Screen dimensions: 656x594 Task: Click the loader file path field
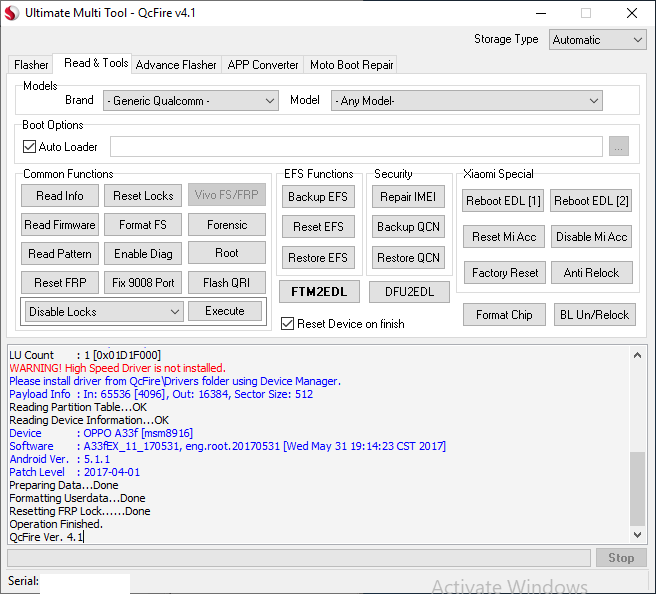[x=356, y=146]
